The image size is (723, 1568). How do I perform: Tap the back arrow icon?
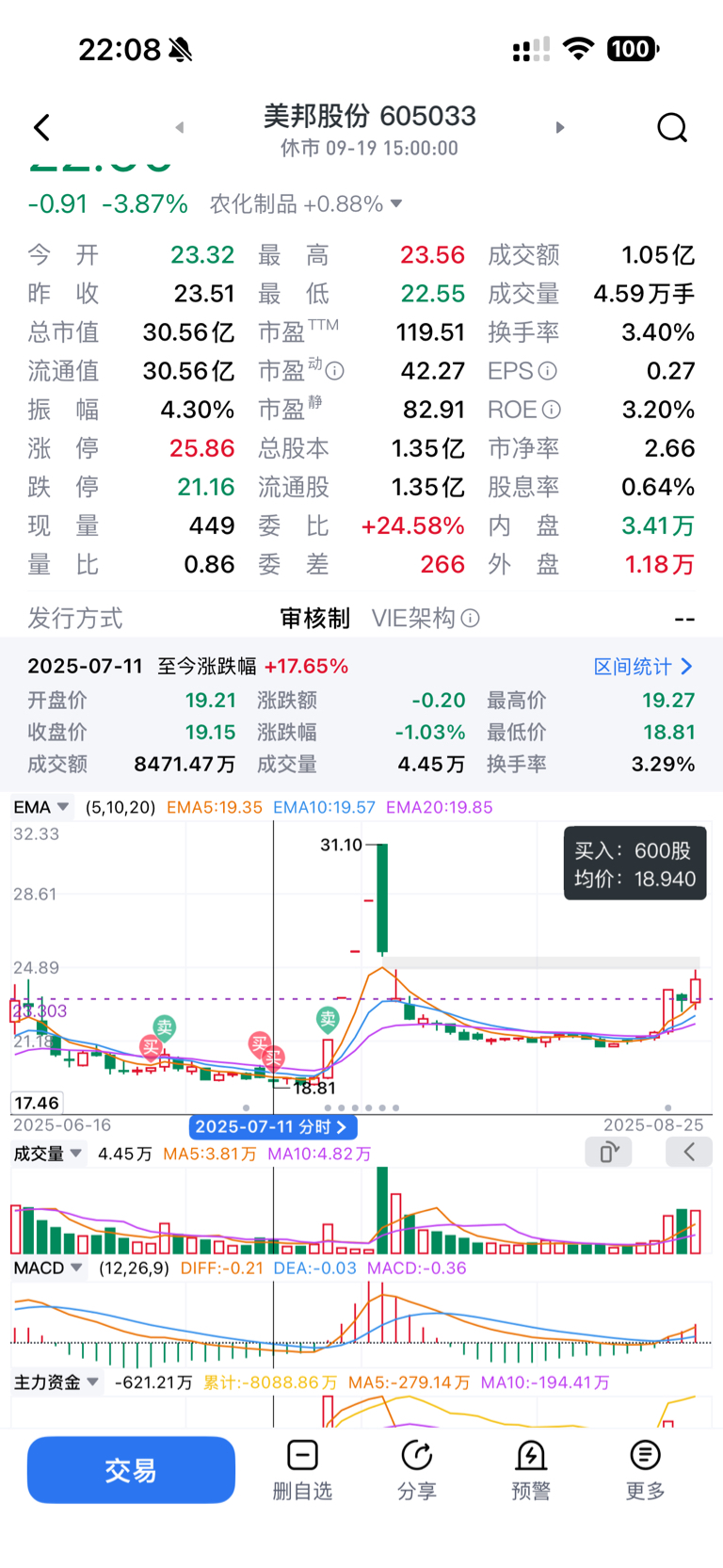(x=41, y=127)
